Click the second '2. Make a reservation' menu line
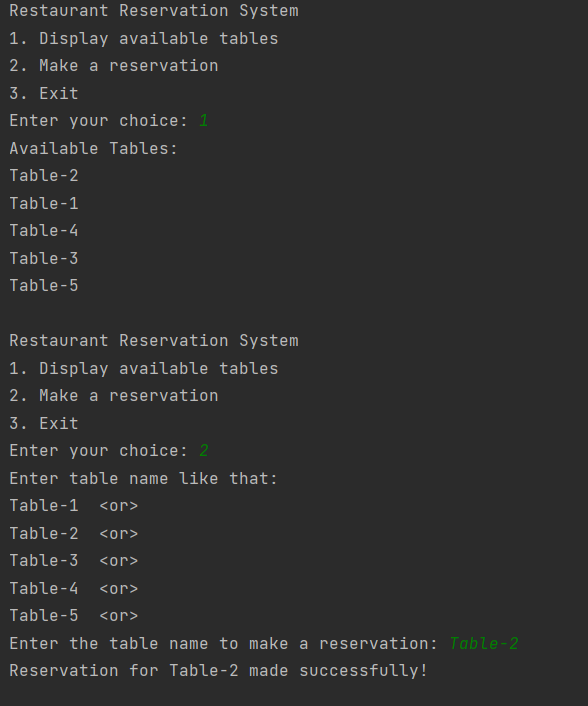Screen dimensions: 588x706 coord(114,395)
